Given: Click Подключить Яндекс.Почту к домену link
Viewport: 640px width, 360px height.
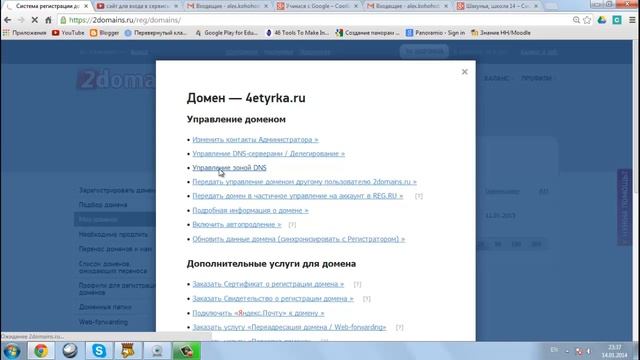Looking at the screenshot, I should [258, 313].
